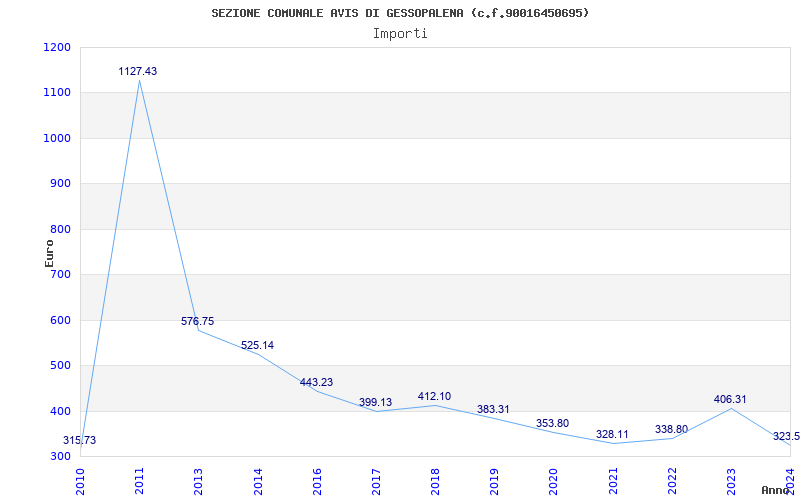
Task: Click the Euro axis label
Action: click(49, 254)
